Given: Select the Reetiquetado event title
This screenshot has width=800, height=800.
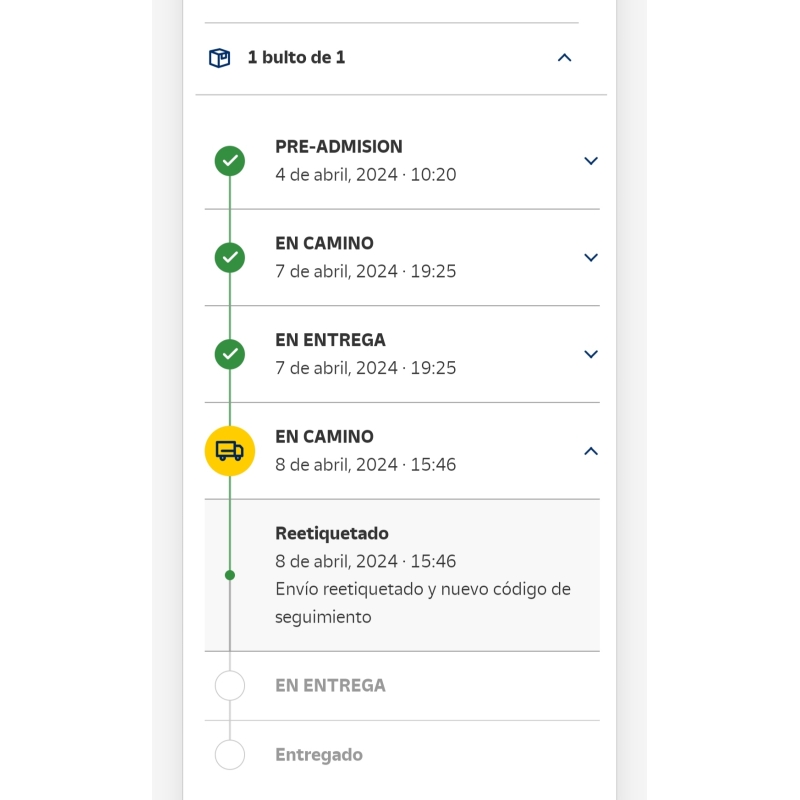Looking at the screenshot, I should pos(332,533).
